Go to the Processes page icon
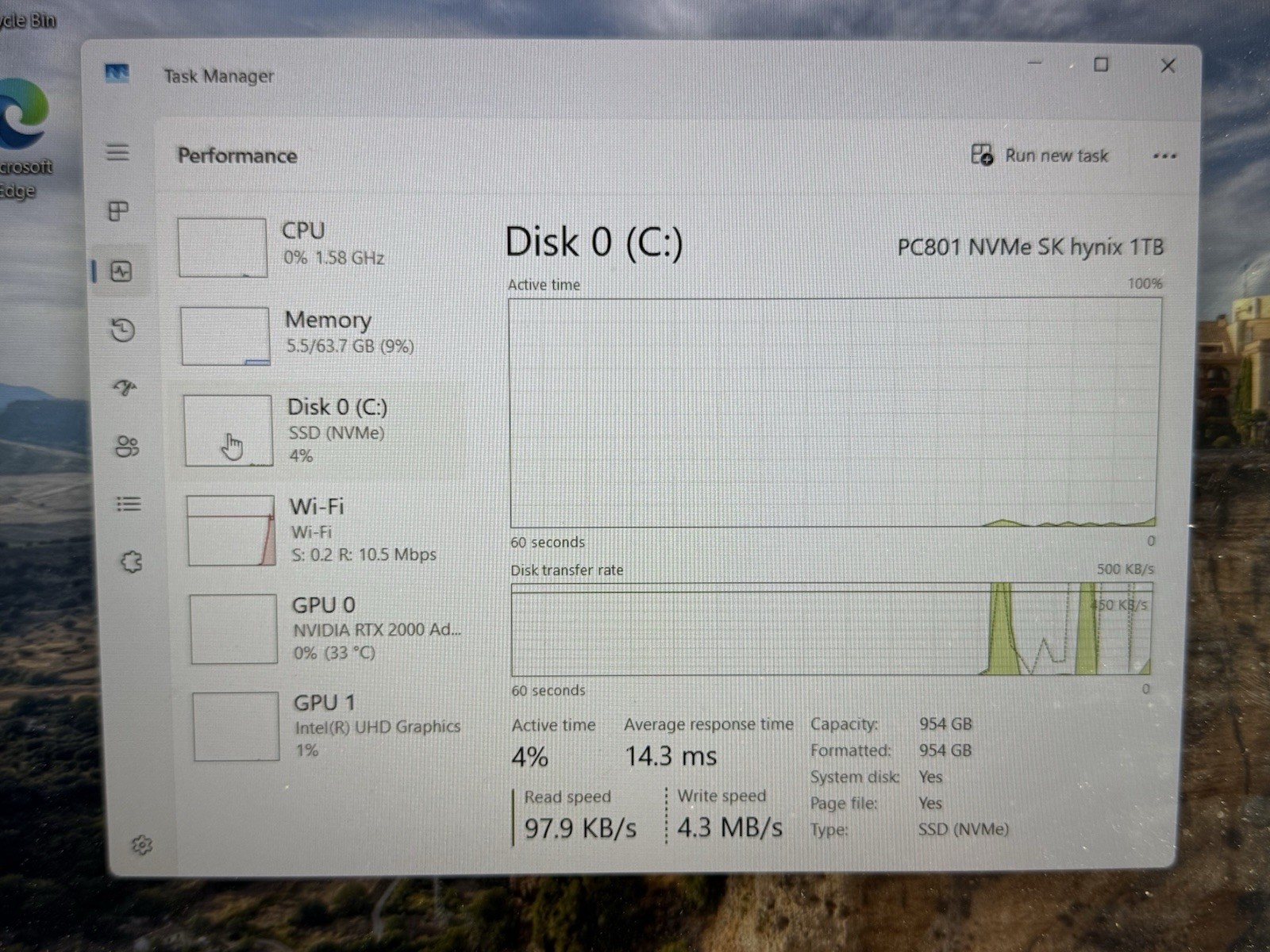 (118, 211)
